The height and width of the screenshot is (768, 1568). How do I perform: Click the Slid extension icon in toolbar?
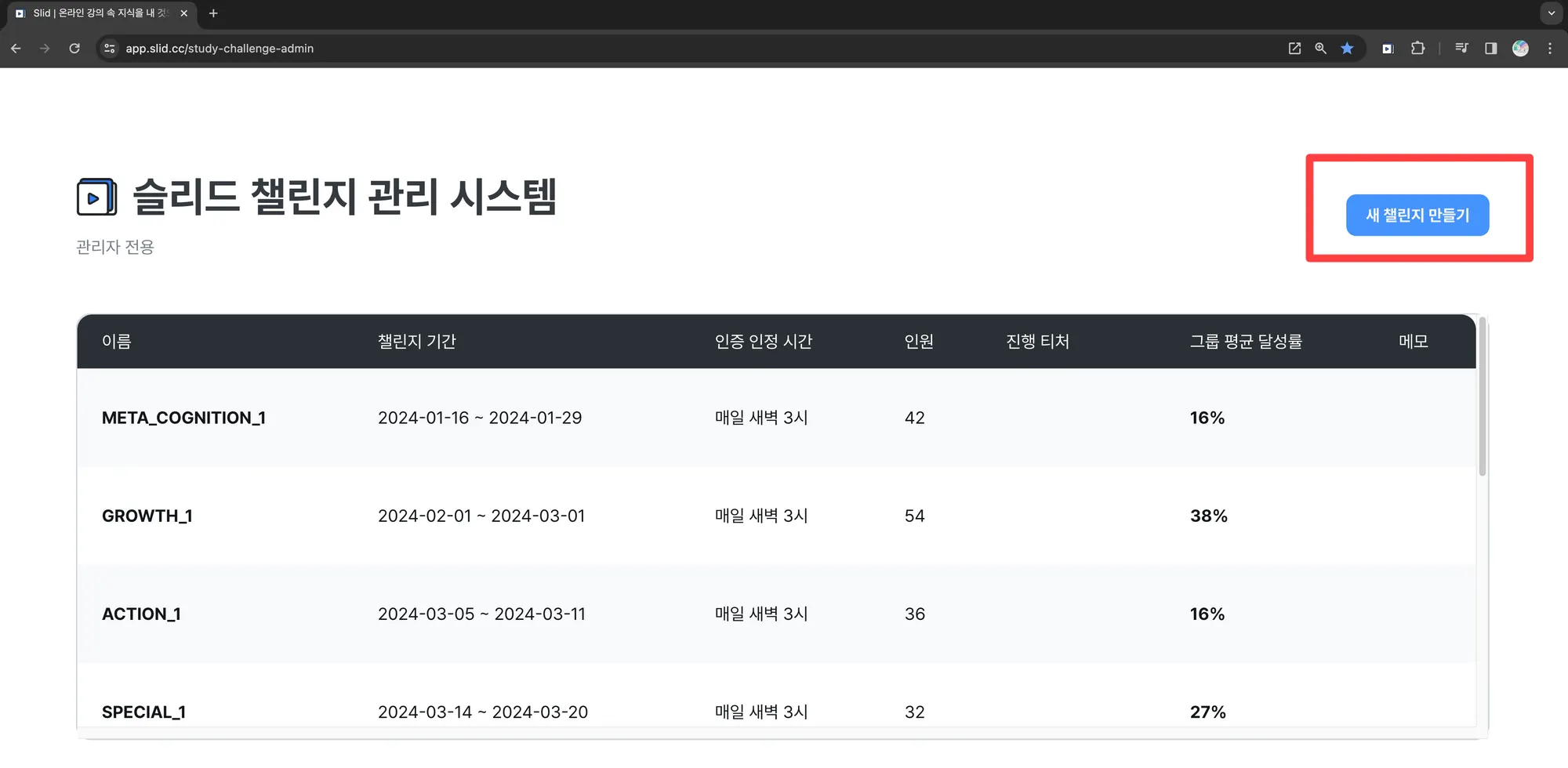pyautogui.click(x=1387, y=49)
